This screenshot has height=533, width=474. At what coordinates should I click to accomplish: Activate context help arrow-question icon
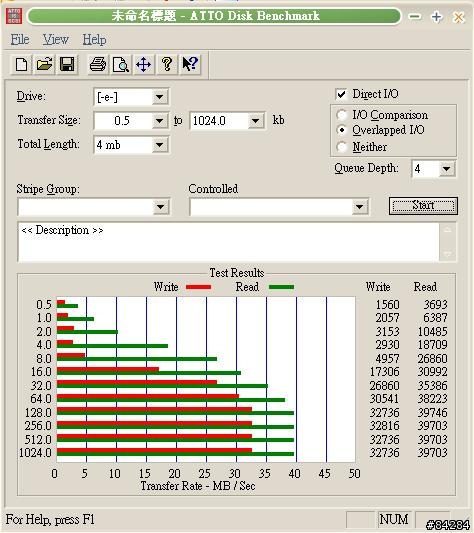pyautogui.click(x=190, y=64)
